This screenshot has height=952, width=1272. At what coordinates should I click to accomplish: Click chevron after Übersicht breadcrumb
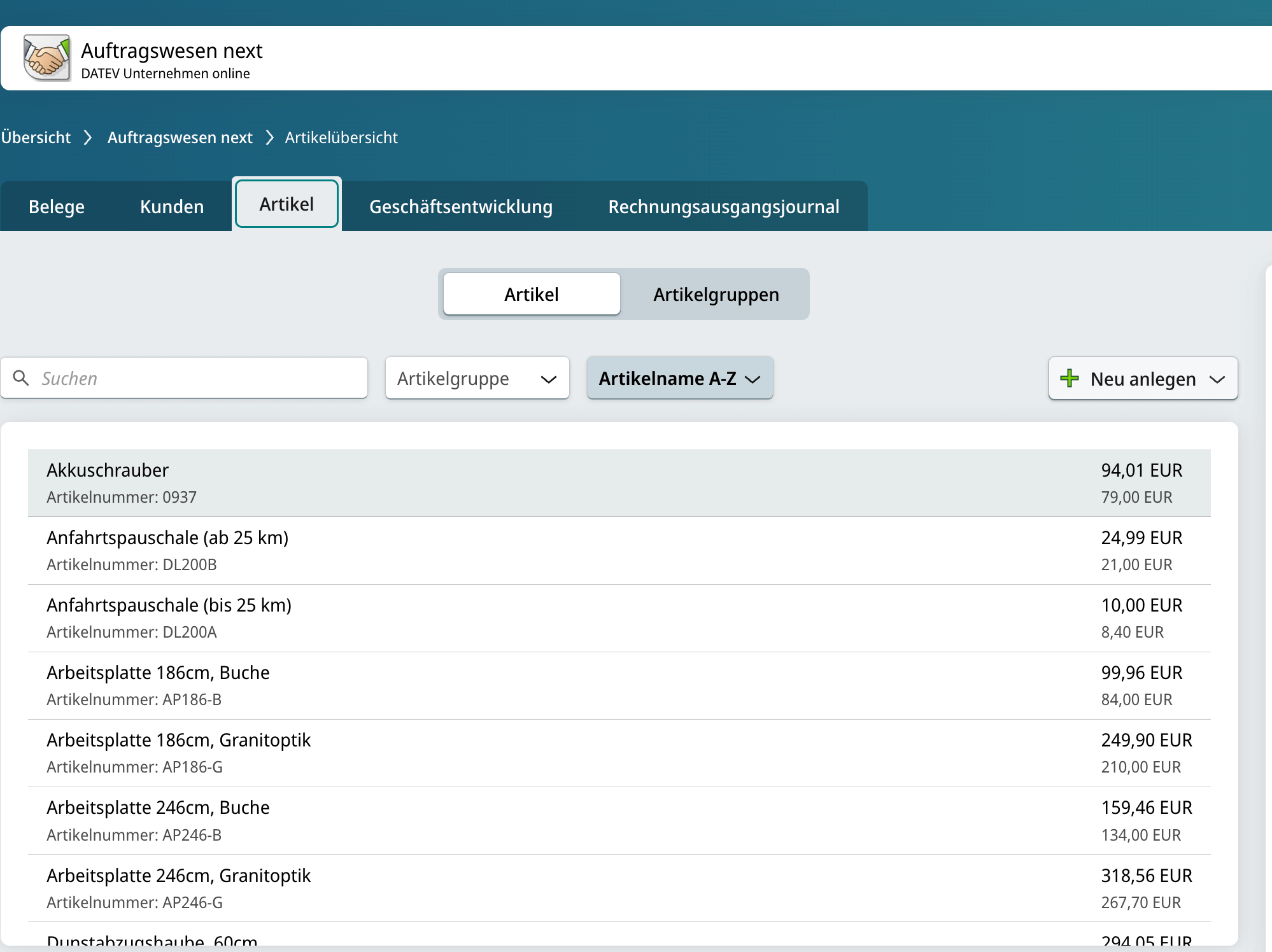coord(88,137)
